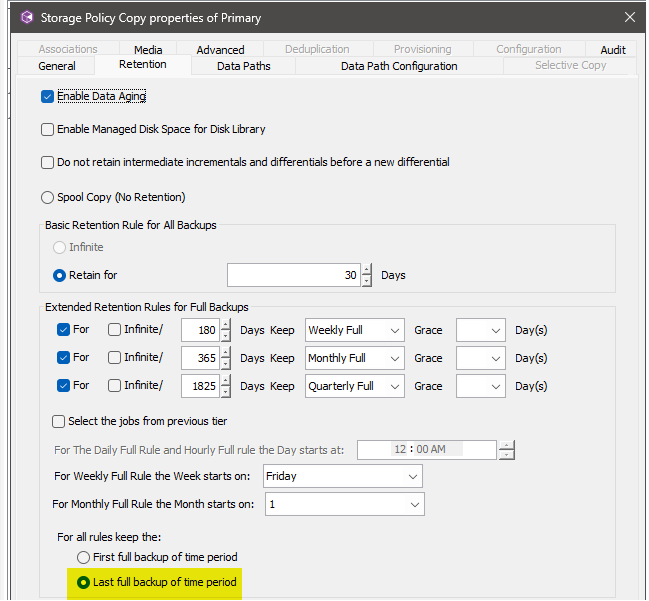Image resolution: width=649 pixels, height=601 pixels.
Task: Select Spool Copy (No Retention) option
Action: [x=47, y=197]
